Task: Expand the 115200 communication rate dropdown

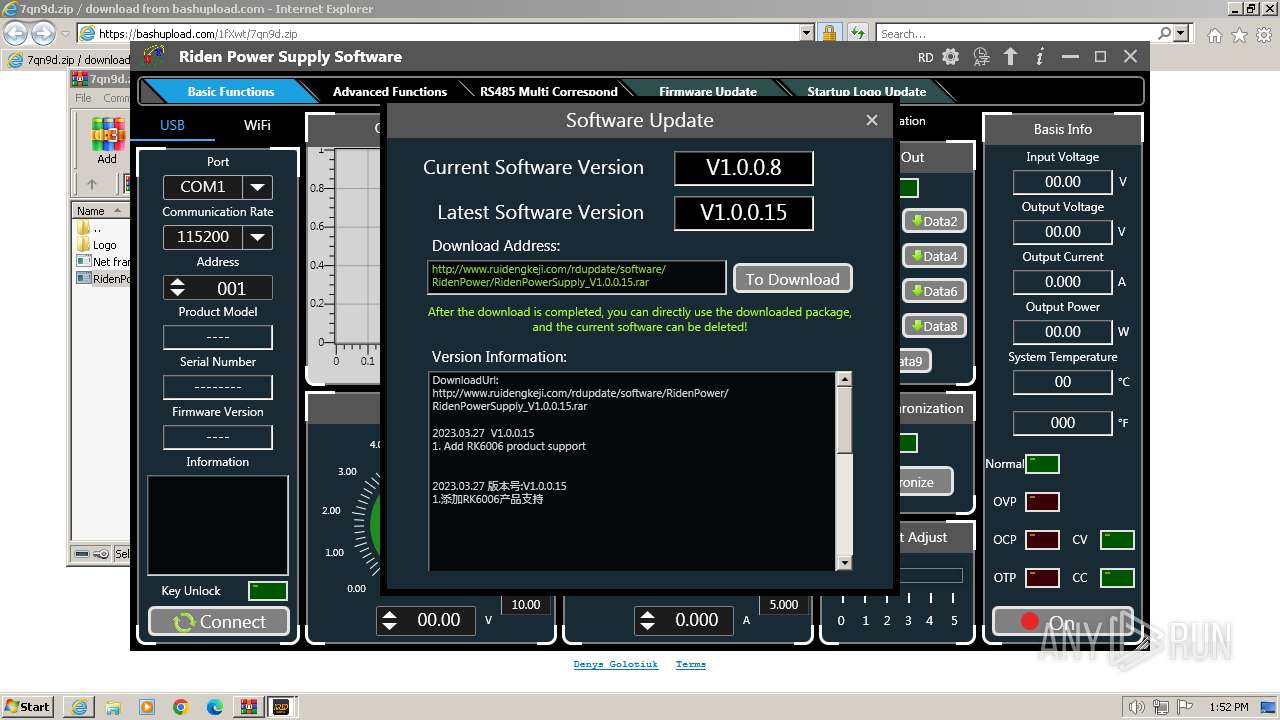Action: click(258, 237)
